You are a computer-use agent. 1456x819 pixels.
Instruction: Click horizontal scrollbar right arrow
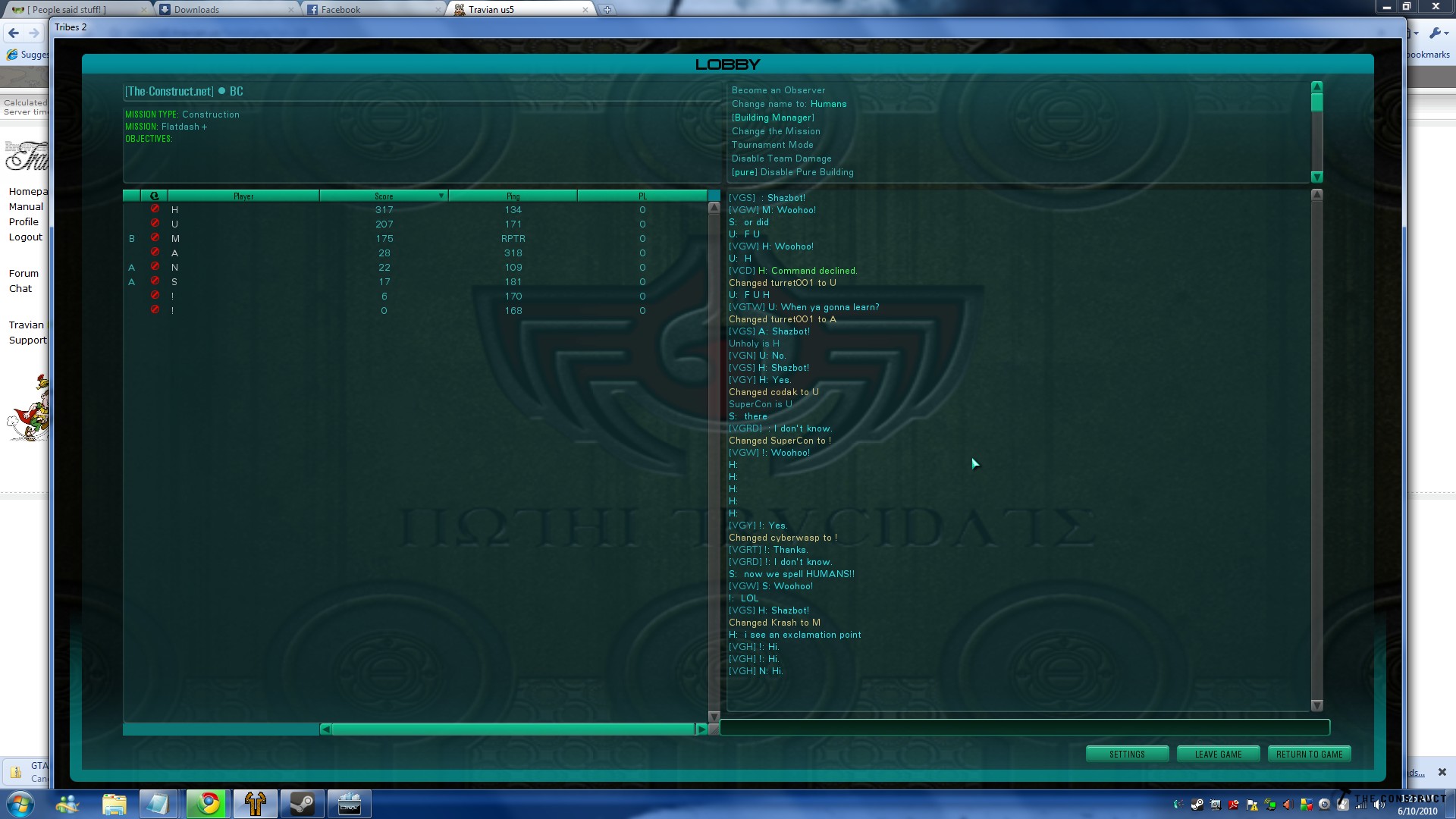point(701,729)
